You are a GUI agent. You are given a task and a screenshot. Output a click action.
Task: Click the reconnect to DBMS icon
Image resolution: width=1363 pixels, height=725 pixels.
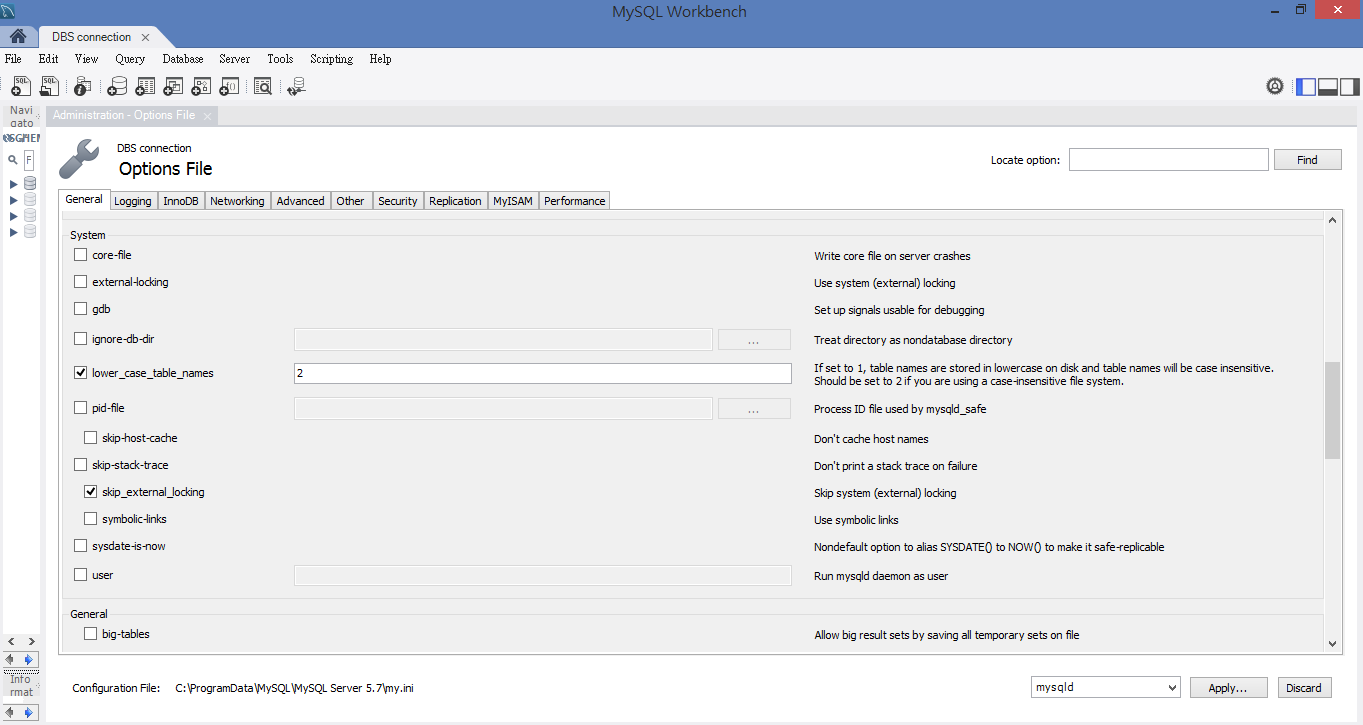tap(296, 87)
